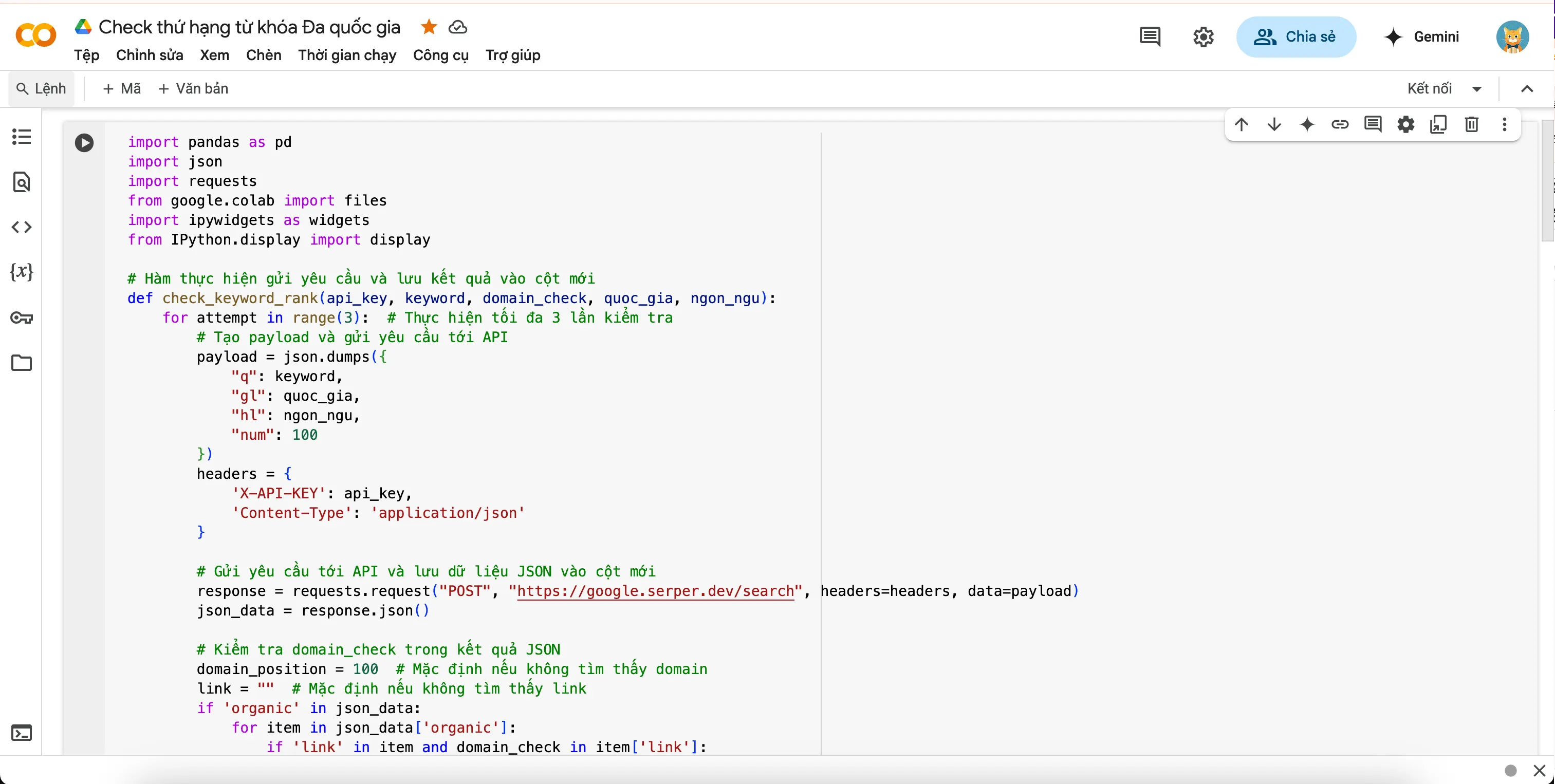Run the code cell
The image size is (1555, 784).
click(x=84, y=142)
